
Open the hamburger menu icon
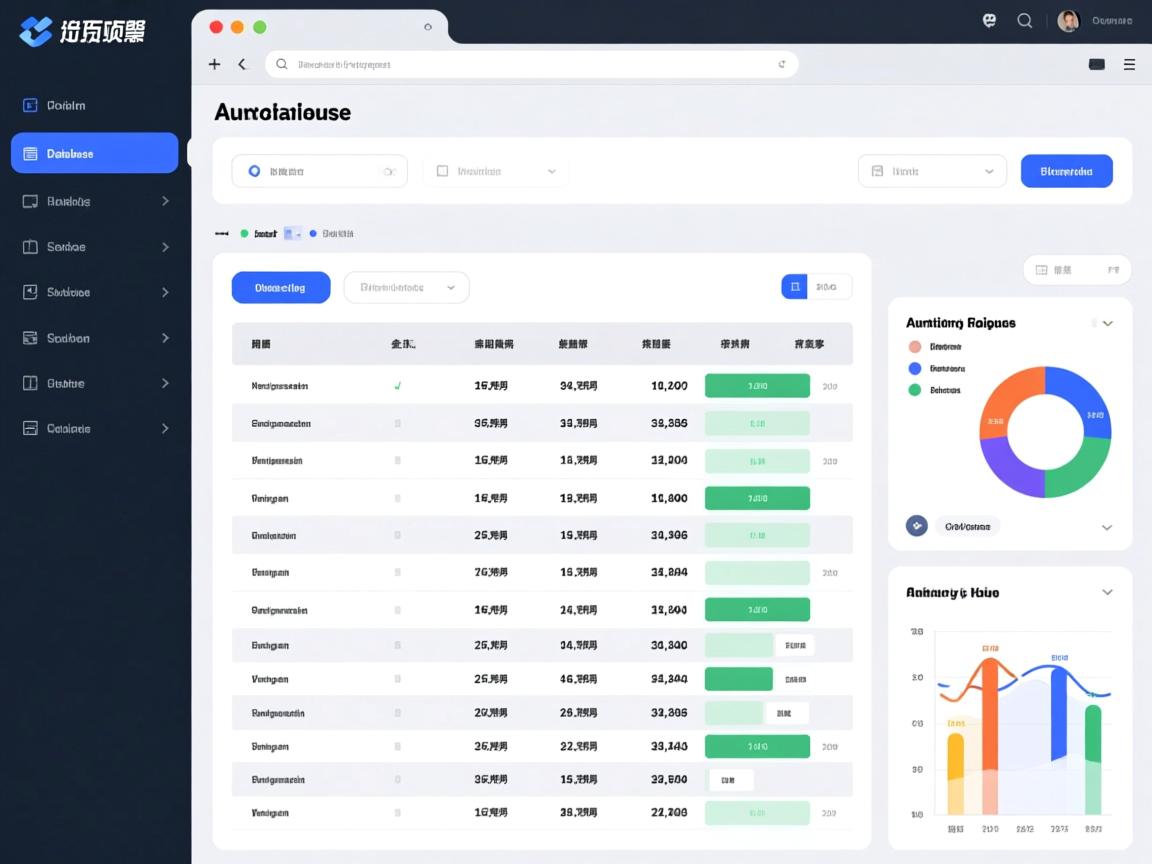pyautogui.click(x=1129, y=64)
